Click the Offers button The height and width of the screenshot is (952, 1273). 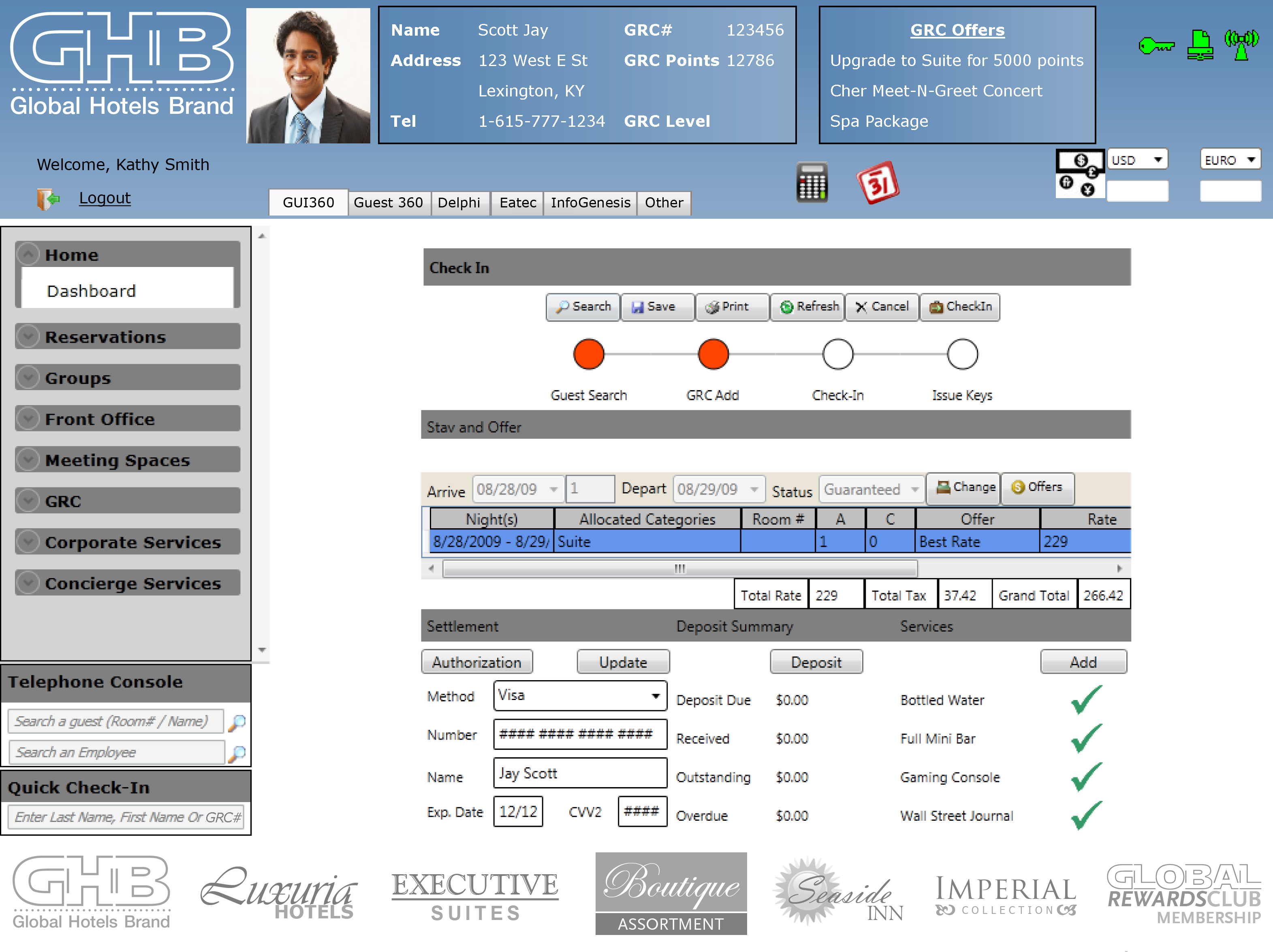pos(1038,488)
